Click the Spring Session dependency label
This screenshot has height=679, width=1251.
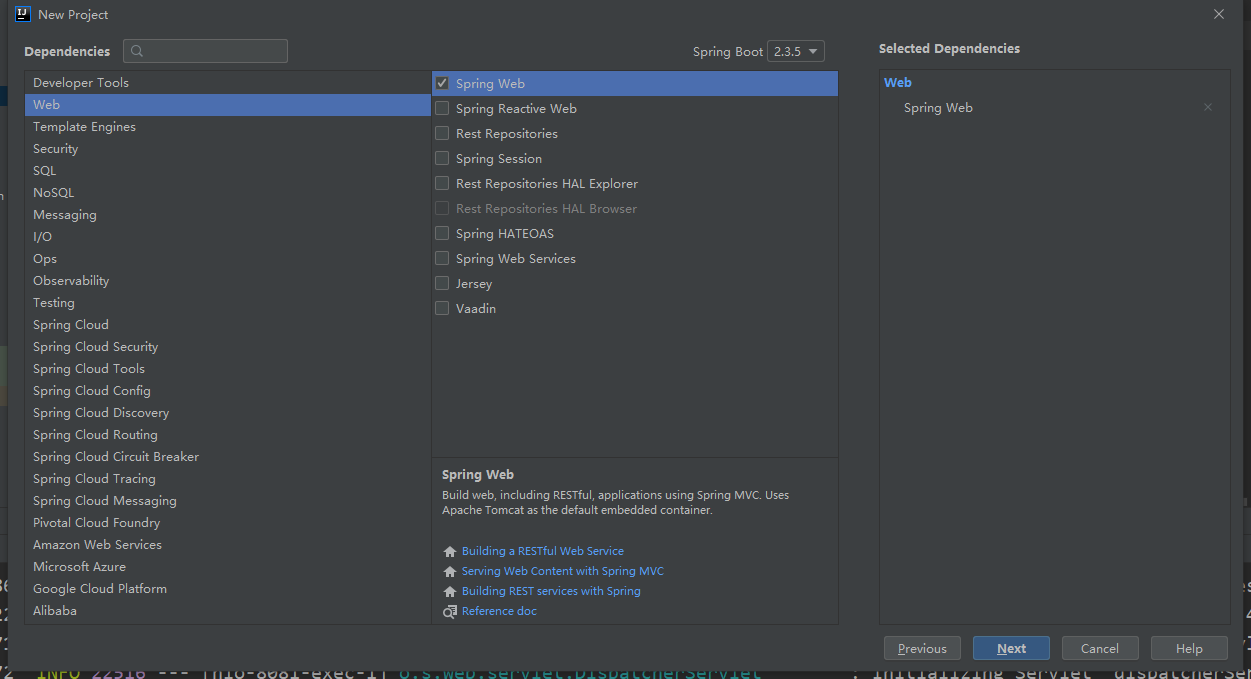pyautogui.click(x=499, y=158)
